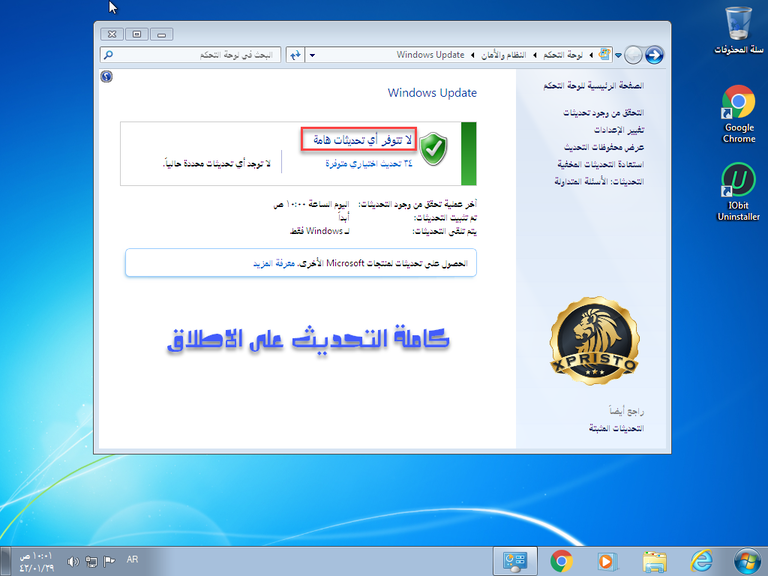Go back using the blue arrow button
This screenshot has height=576, width=768.
(654, 55)
